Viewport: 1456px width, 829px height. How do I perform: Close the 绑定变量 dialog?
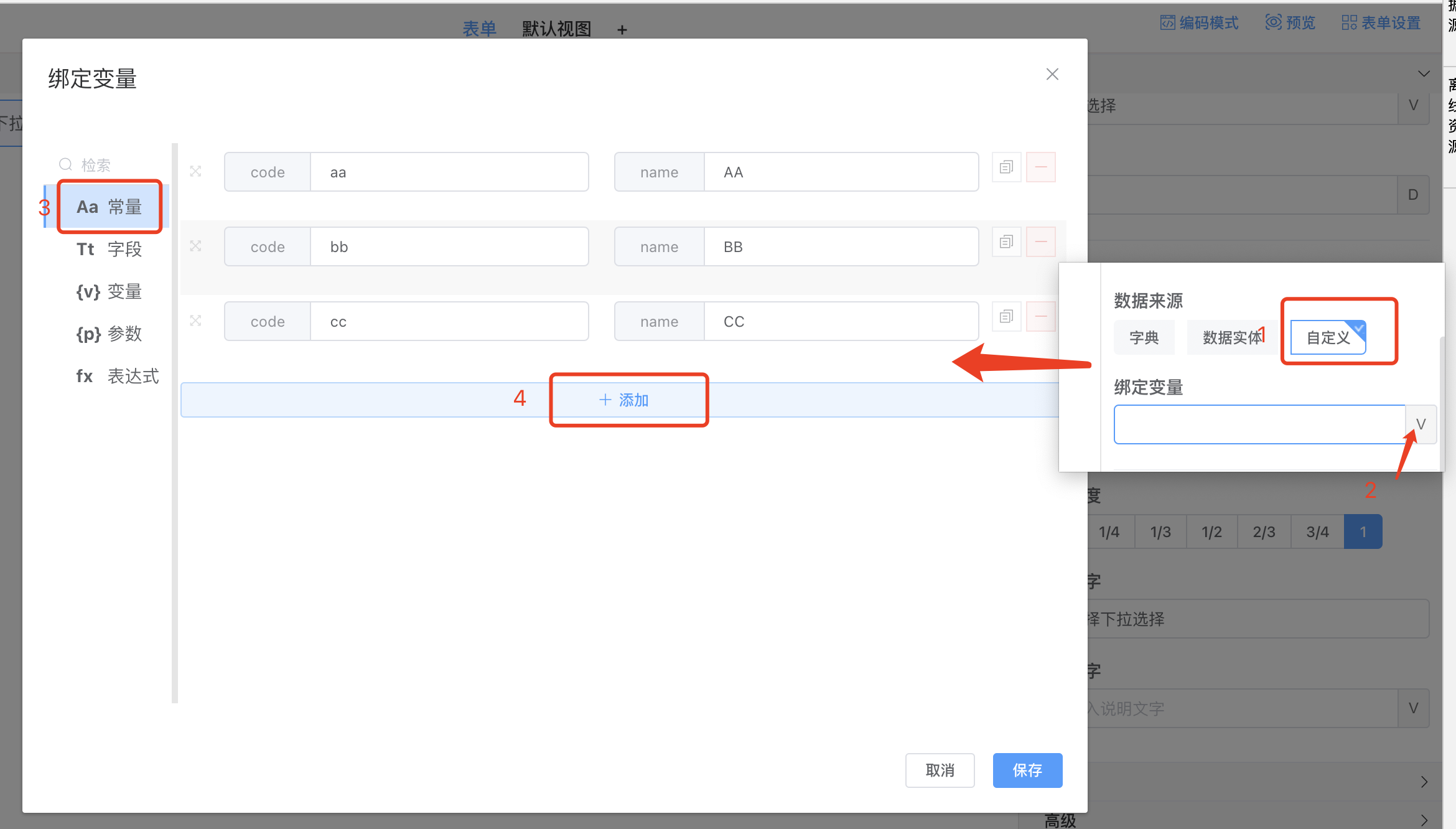(x=1052, y=74)
